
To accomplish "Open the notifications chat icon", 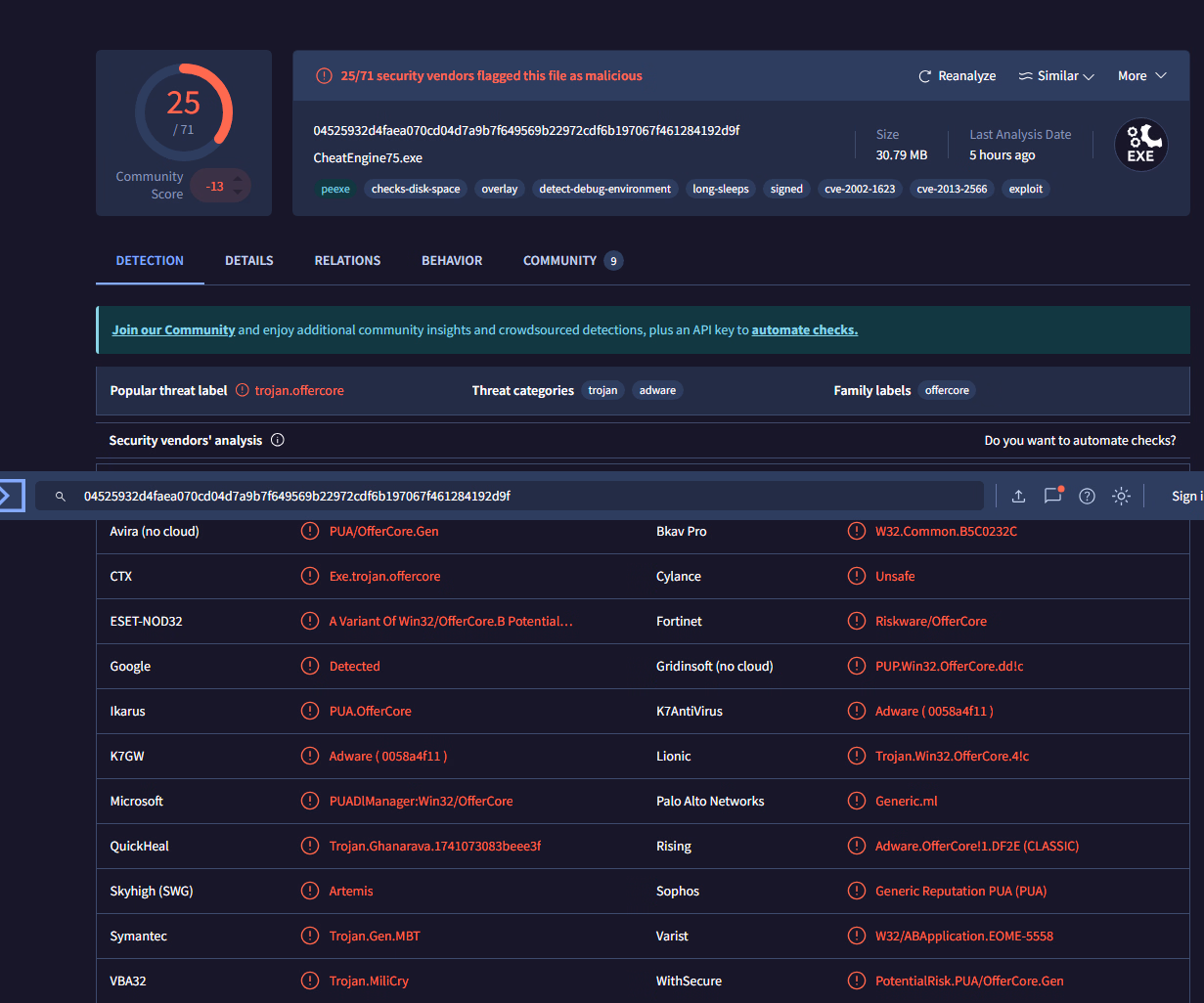I will coord(1052,496).
